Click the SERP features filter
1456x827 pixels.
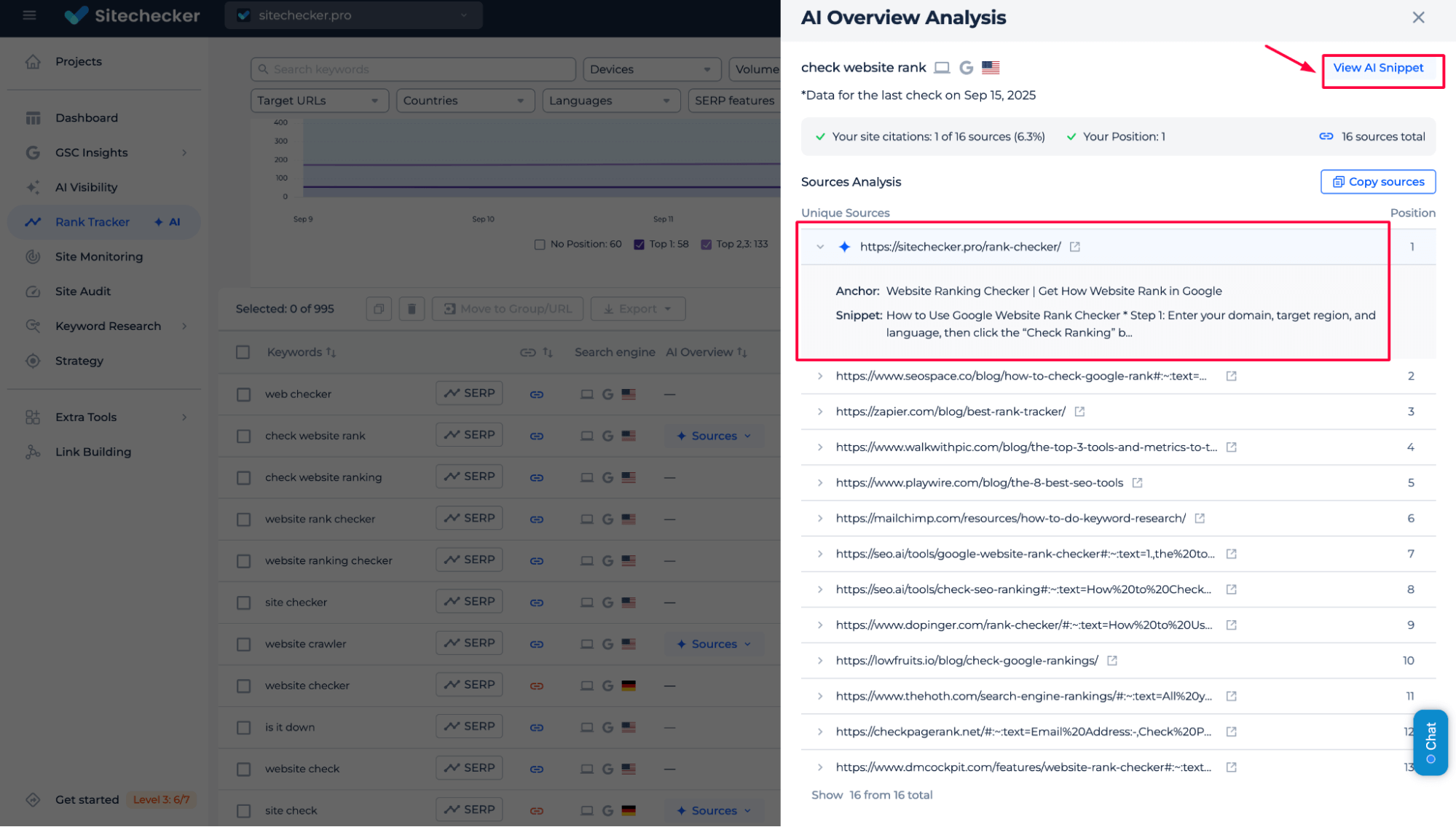click(x=734, y=101)
